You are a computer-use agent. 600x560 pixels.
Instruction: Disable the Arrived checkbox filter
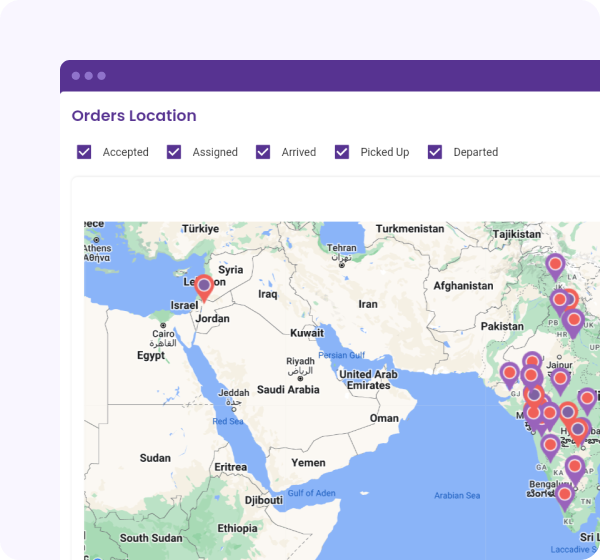pos(263,152)
